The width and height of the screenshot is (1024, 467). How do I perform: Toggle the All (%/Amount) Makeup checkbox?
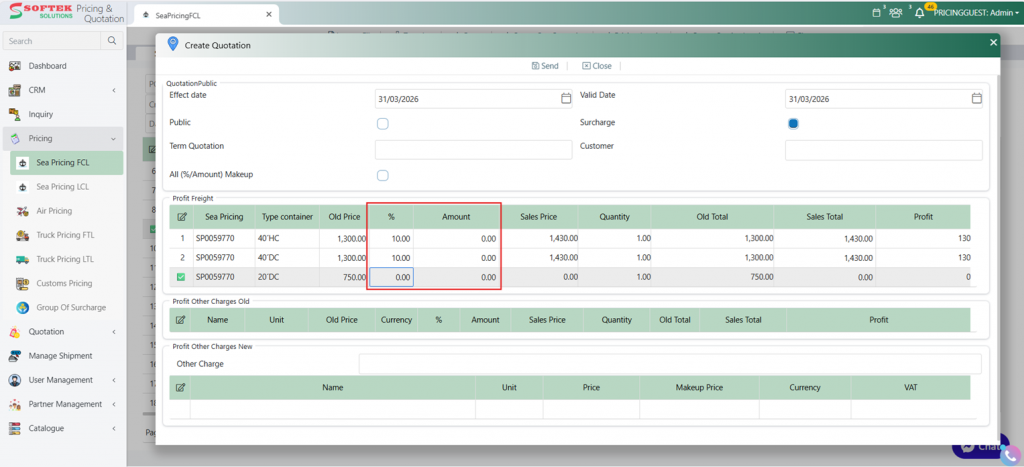382,175
